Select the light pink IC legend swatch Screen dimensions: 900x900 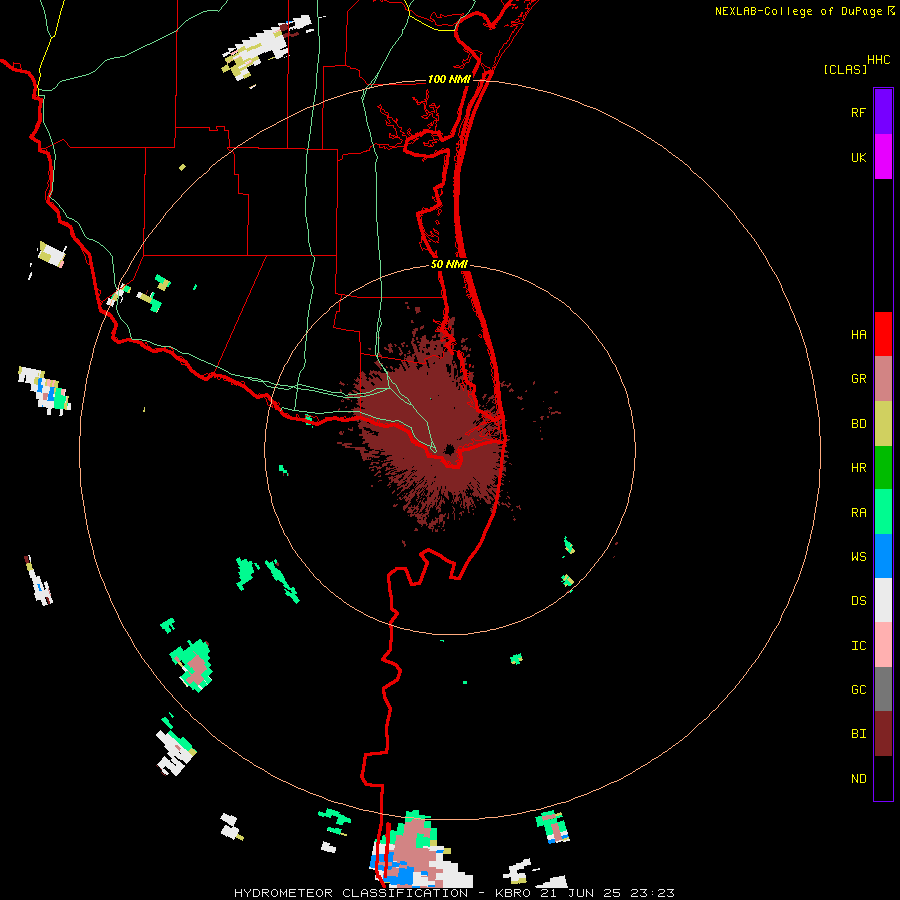pos(883,645)
